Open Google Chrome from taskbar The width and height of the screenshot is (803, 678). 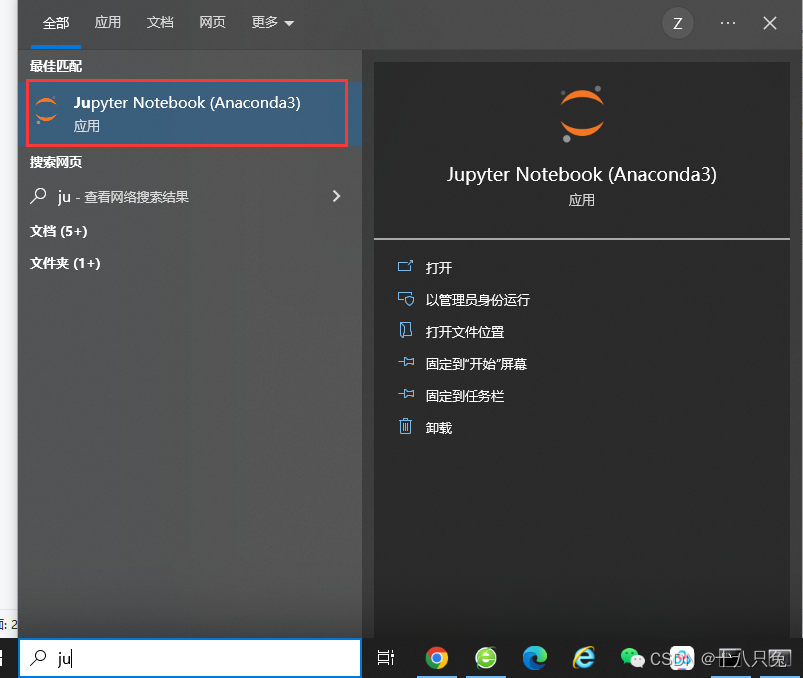pos(437,658)
